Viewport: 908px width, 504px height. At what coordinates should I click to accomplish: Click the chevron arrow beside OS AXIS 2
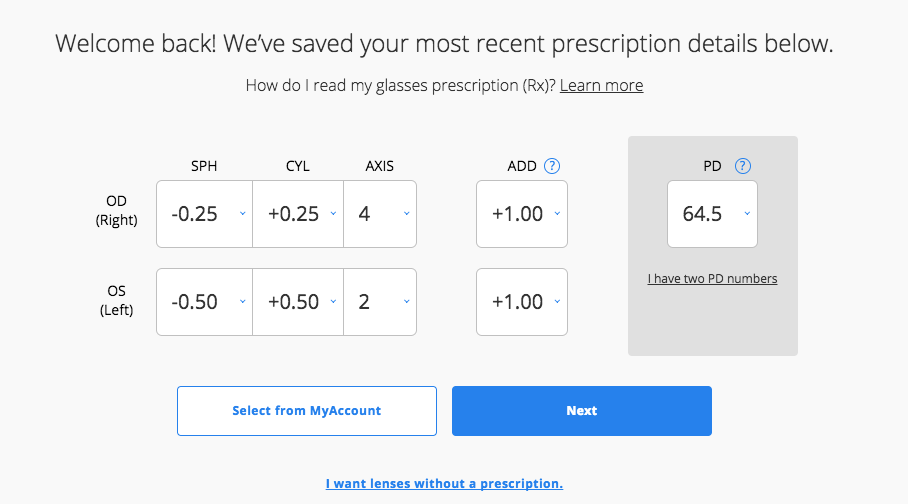407,302
